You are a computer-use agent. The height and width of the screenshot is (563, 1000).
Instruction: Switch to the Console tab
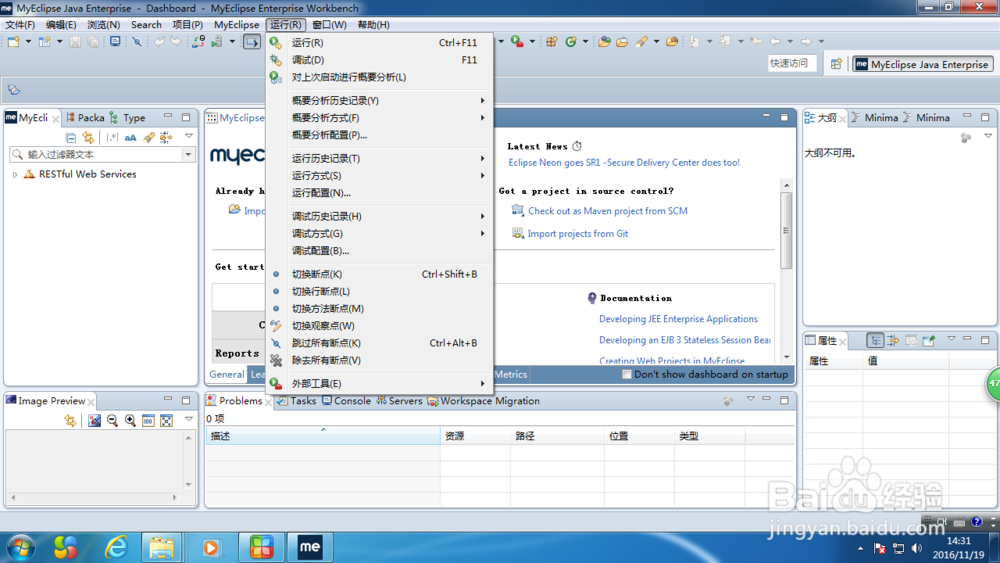346,401
